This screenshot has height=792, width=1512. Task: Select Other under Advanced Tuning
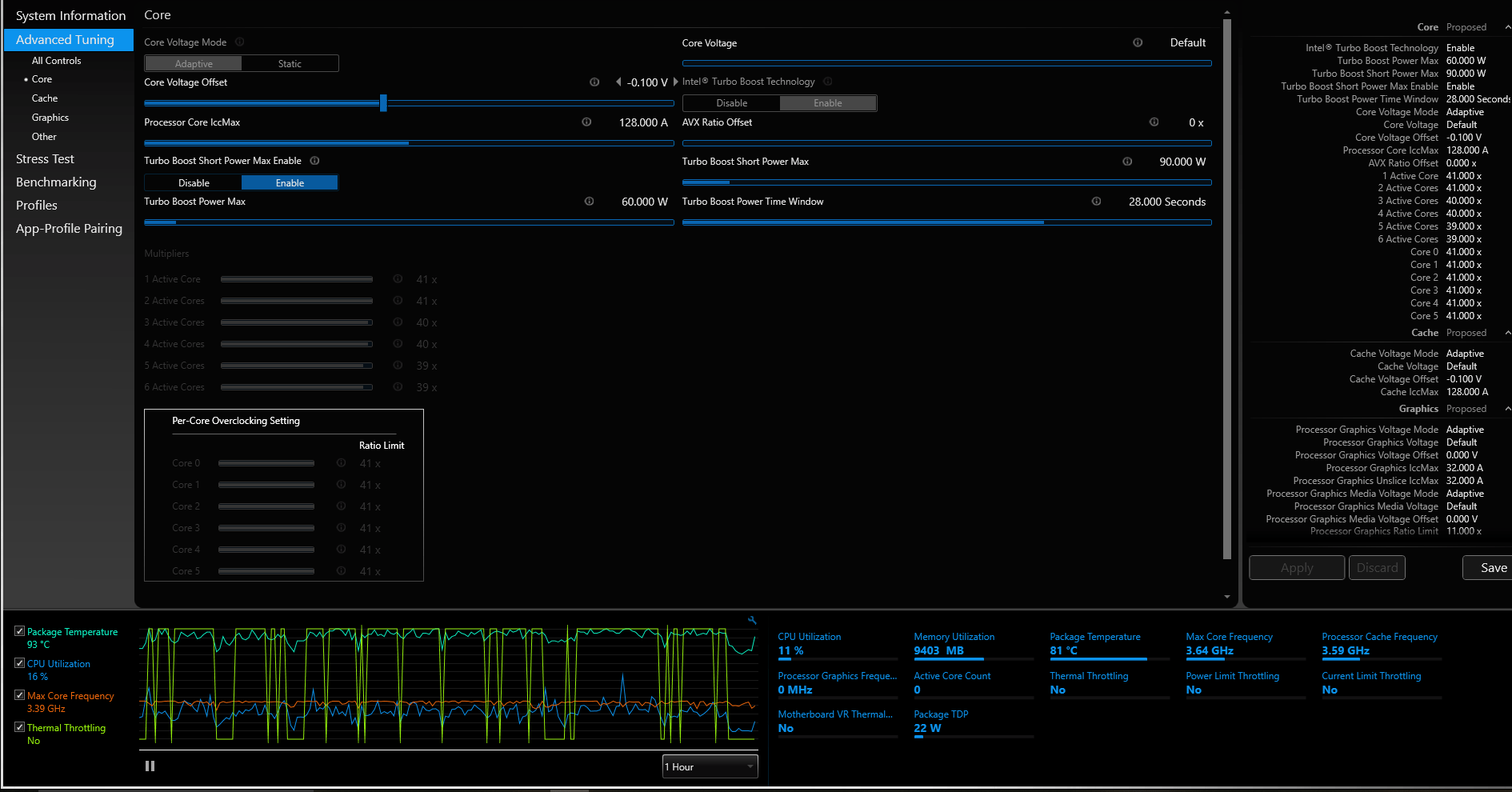point(44,137)
